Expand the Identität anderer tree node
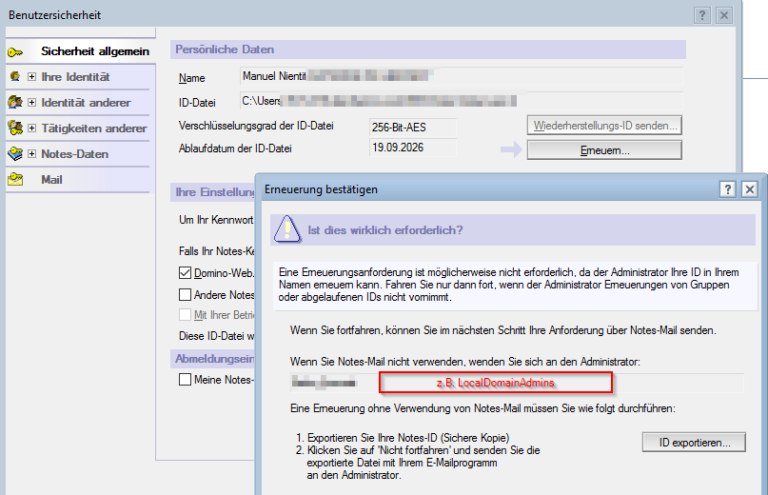 (x=32, y=102)
